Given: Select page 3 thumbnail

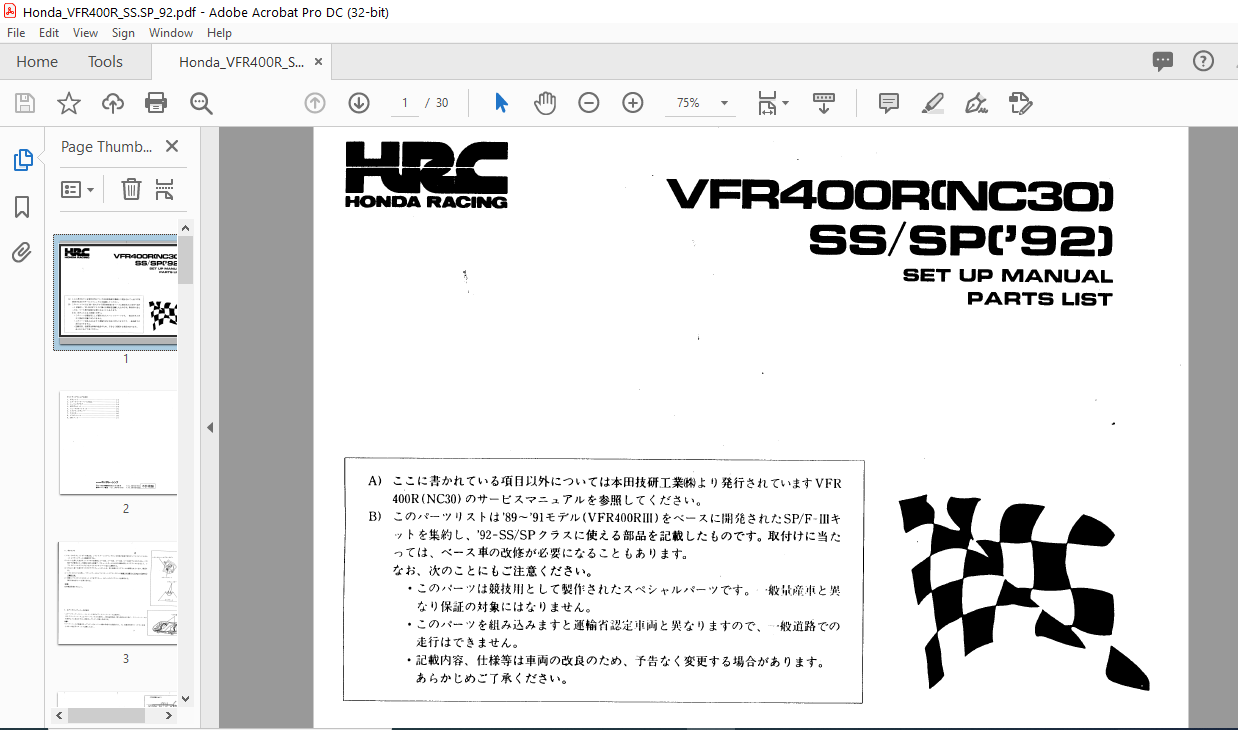Looking at the screenshot, I should [x=118, y=593].
